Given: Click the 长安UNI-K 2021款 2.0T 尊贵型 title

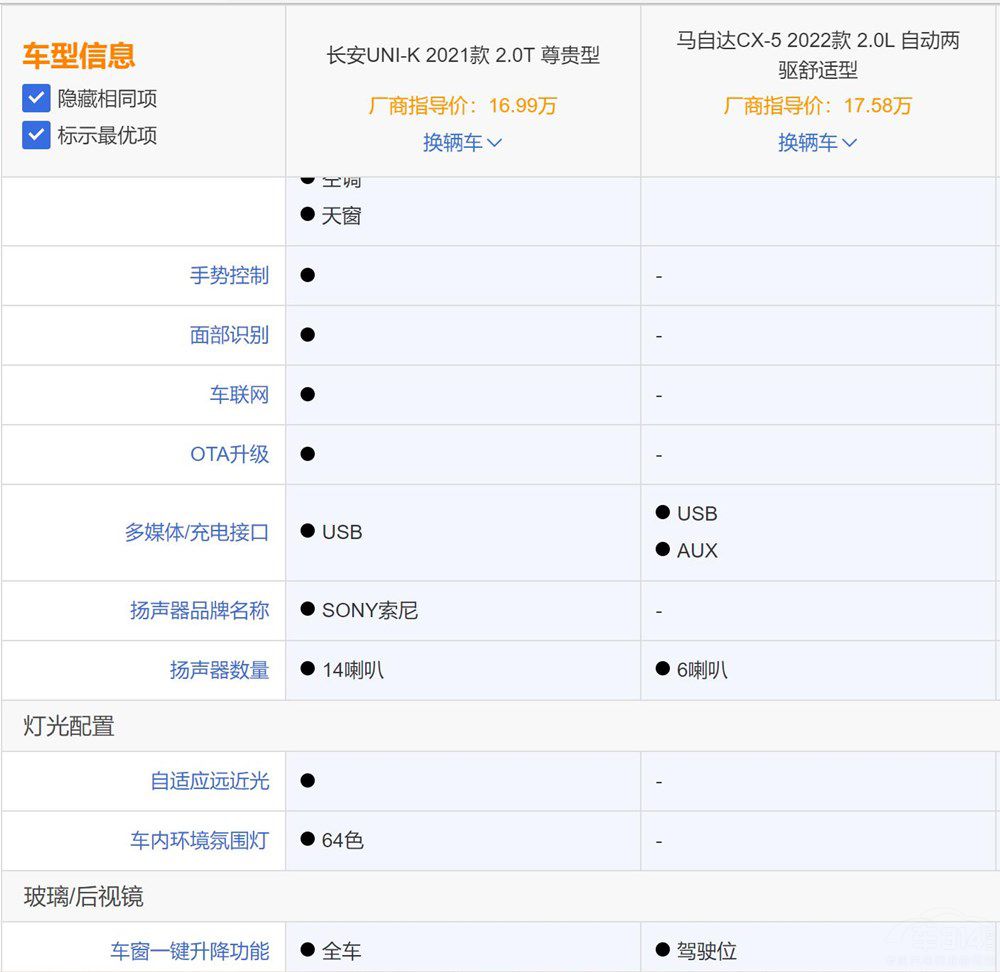Looking at the screenshot, I should [x=463, y=56].
